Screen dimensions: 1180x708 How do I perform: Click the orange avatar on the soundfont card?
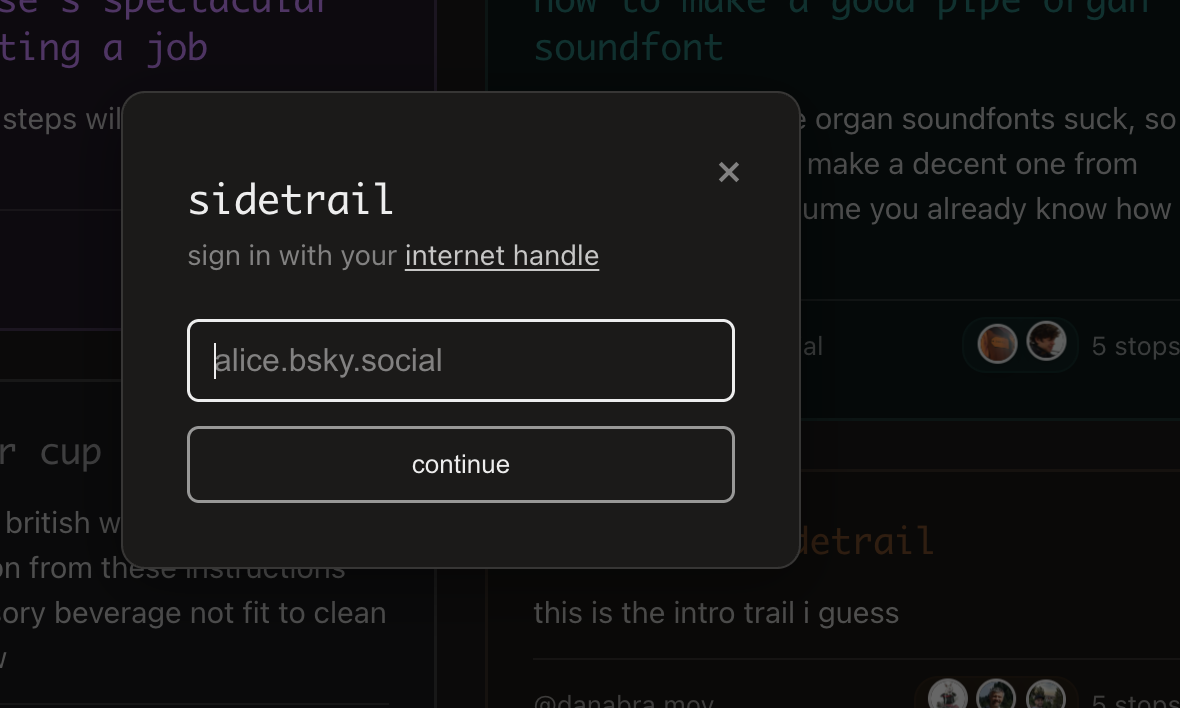click(x=997, y=344)
